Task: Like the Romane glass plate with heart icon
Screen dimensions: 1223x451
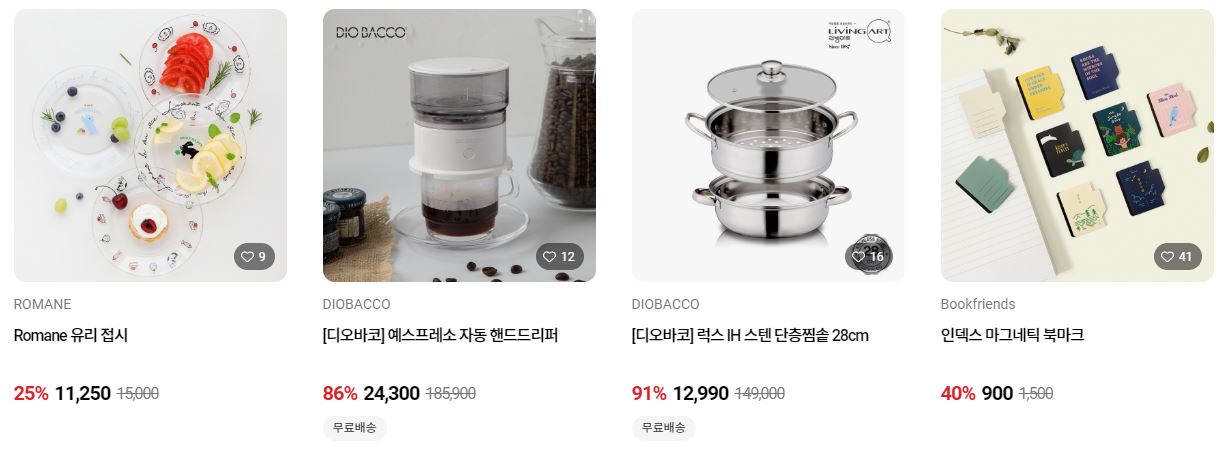Action: pyautogui.click(x=254, y=257)
